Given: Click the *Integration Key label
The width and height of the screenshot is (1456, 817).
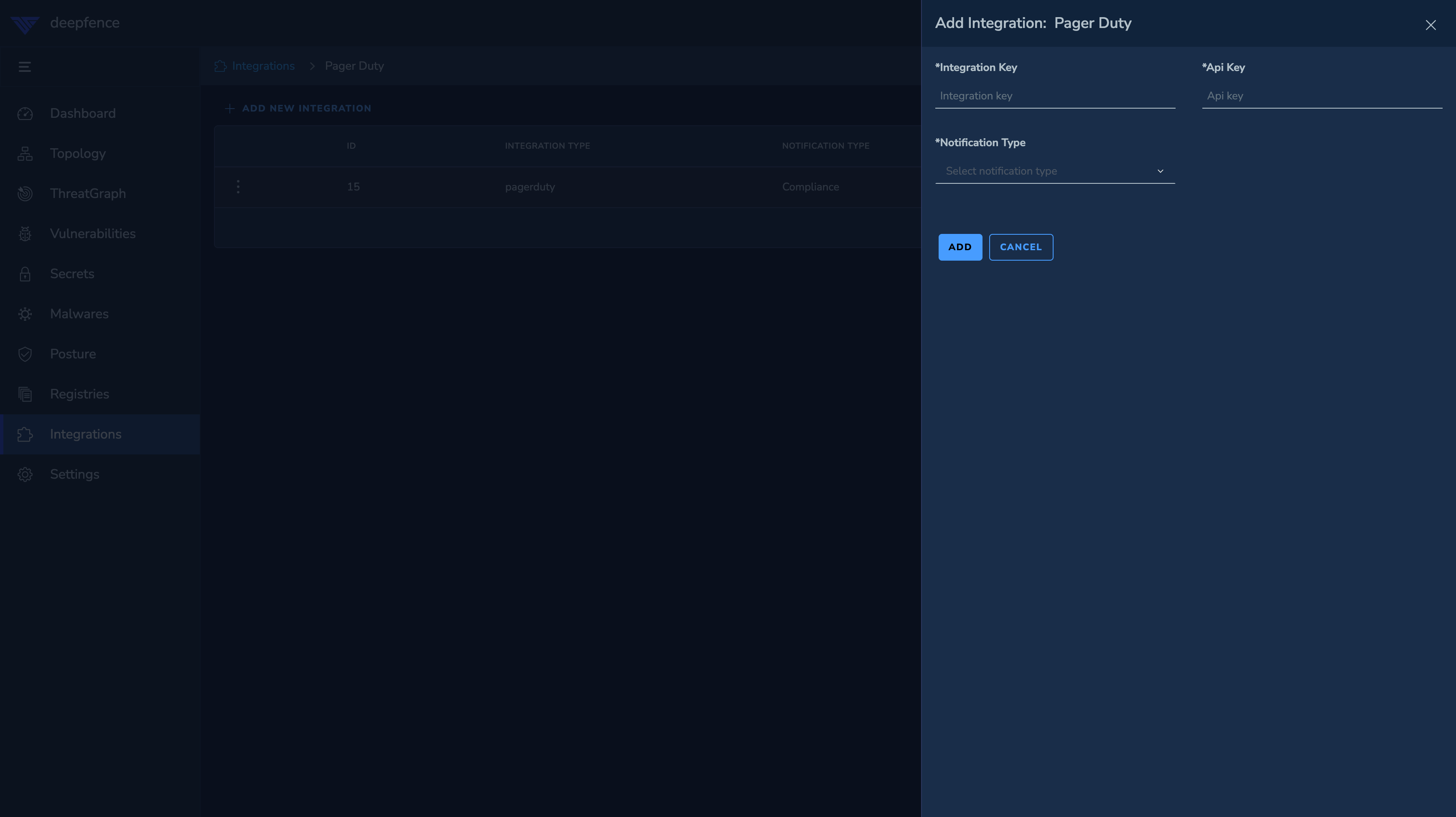Looking at the screenshot, I should click(x=976, y=67).
